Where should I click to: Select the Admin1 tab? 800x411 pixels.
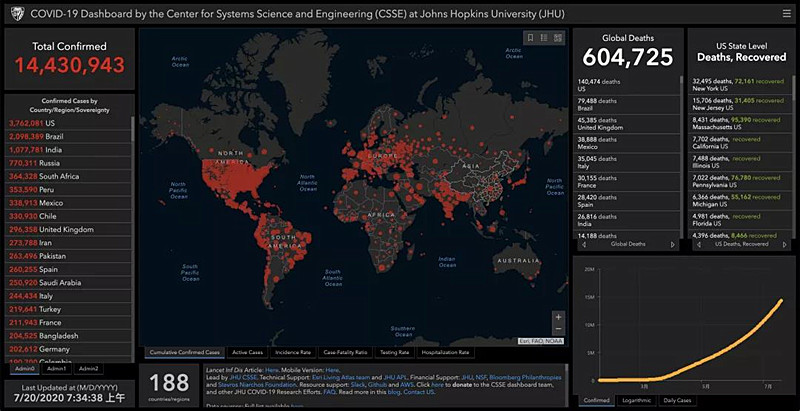(56, 368)
